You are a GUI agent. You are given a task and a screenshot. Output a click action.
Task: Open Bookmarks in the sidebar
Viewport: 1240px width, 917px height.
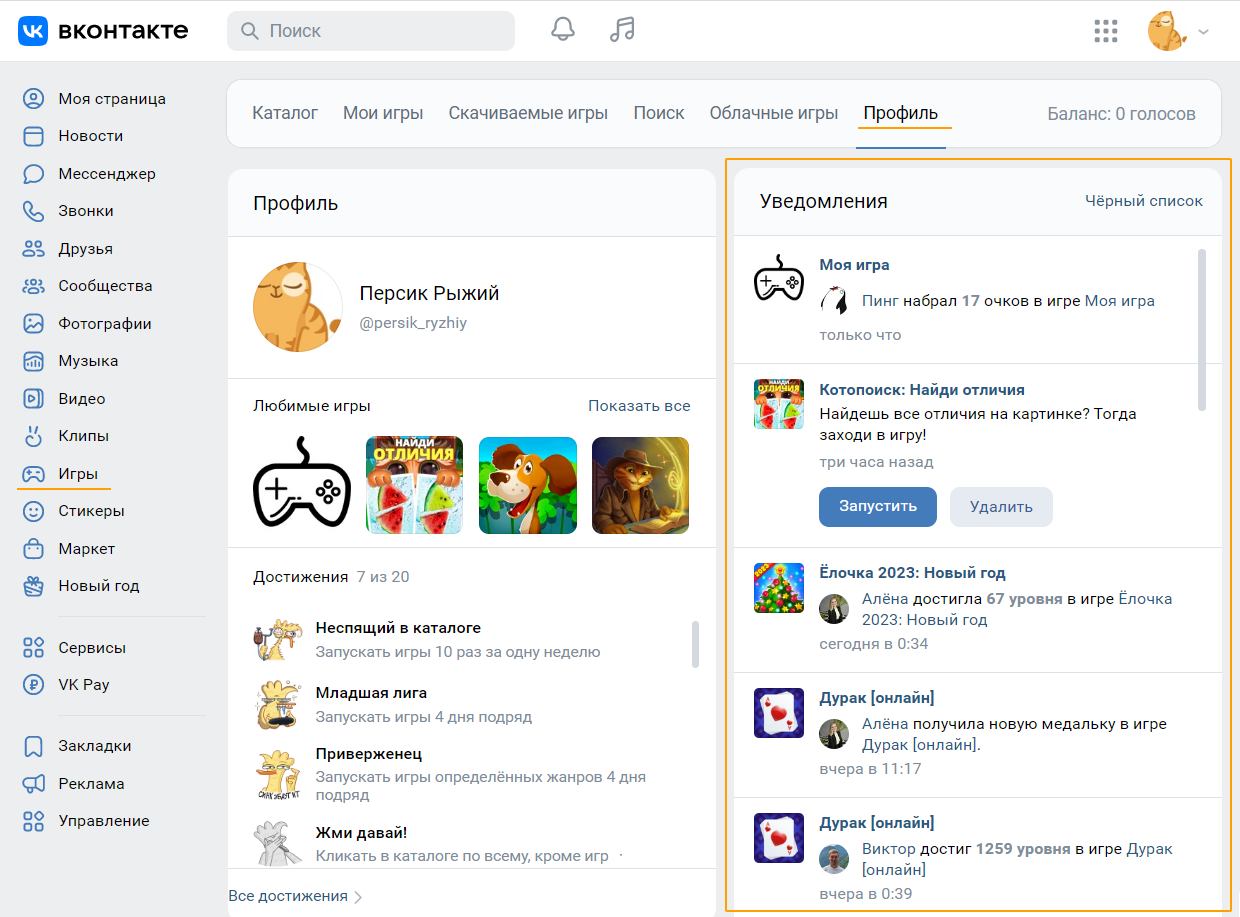(x=94, y=746)
